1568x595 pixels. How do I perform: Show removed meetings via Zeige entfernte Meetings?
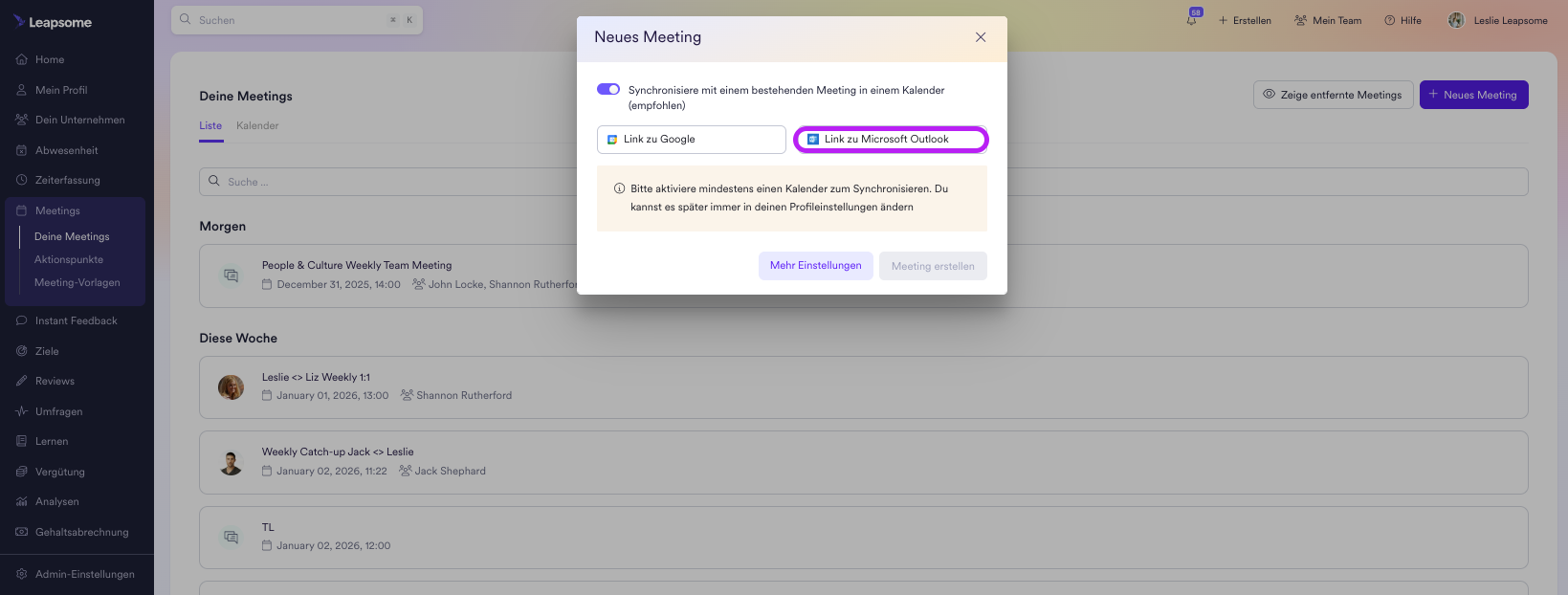[1333, 95]
